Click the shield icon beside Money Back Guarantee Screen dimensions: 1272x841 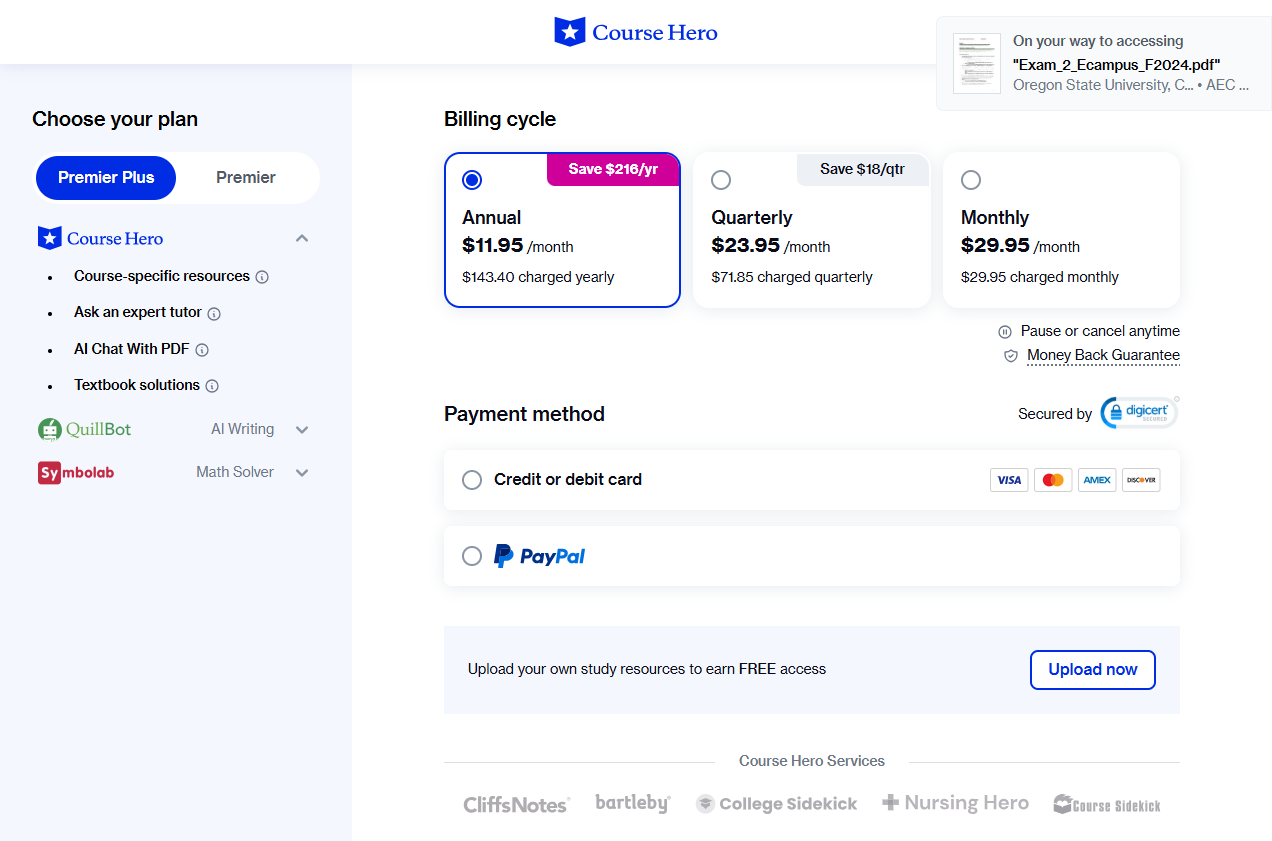pyautogui.click(x=1010, y=356)
